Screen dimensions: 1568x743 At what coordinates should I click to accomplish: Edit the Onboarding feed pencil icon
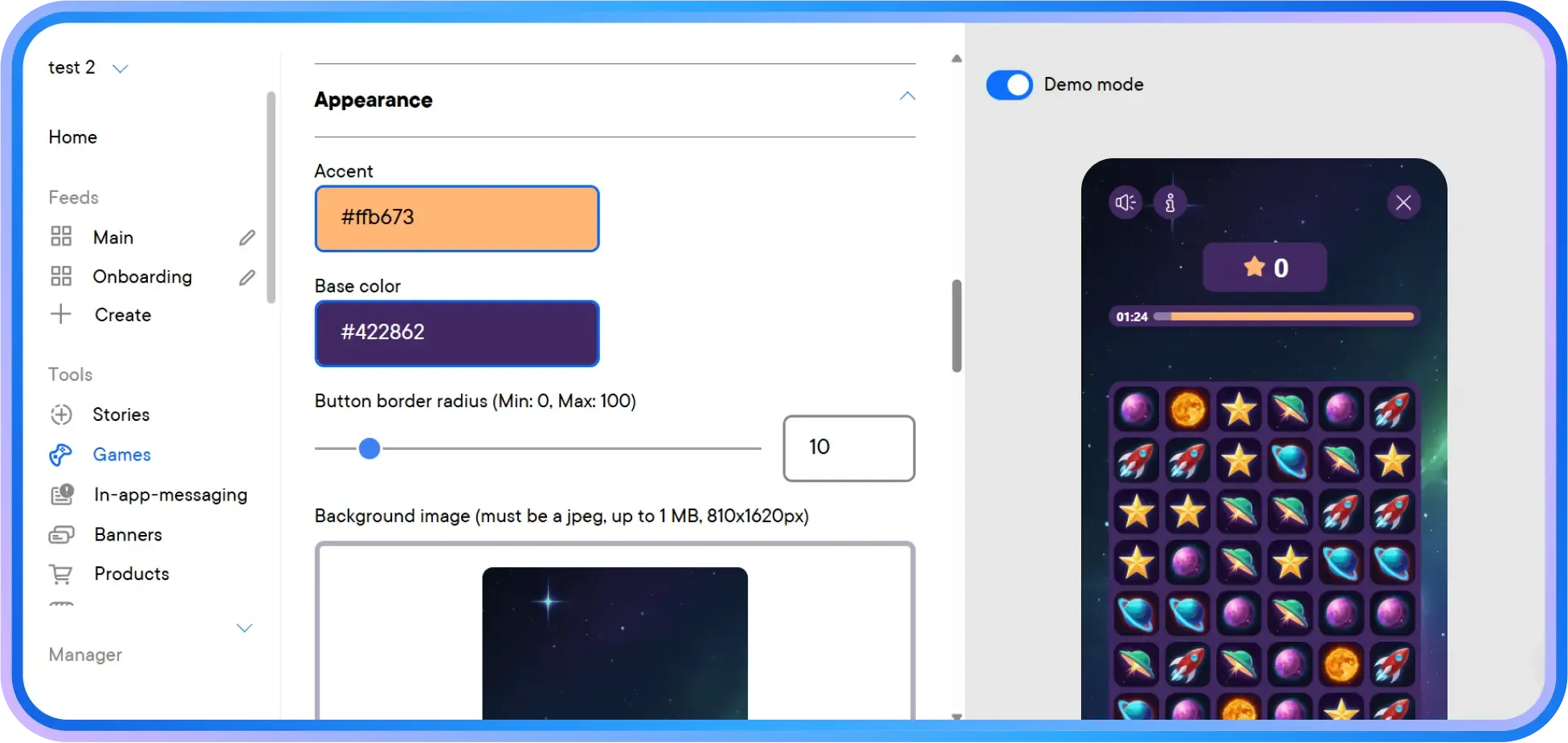coord(247,277)
